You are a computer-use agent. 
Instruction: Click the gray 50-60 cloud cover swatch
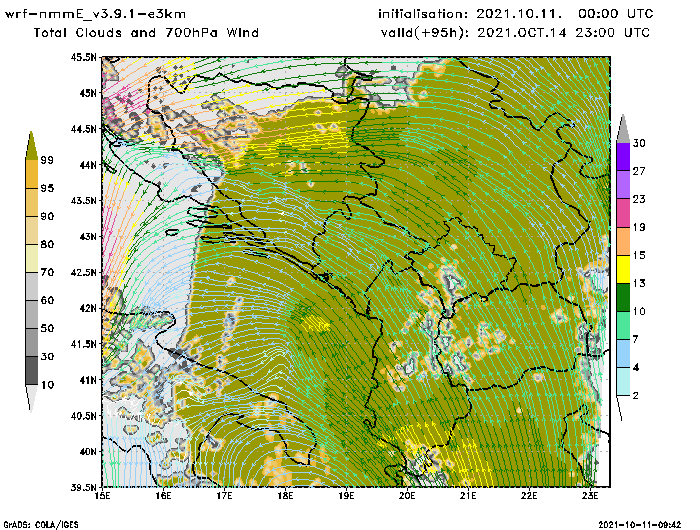click(x=31, y=315)
